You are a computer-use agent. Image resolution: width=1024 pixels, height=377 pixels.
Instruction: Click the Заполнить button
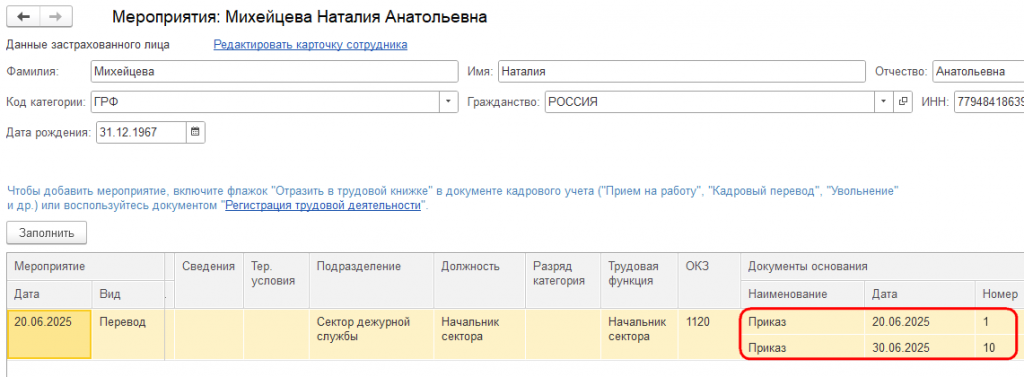point(46,233)
